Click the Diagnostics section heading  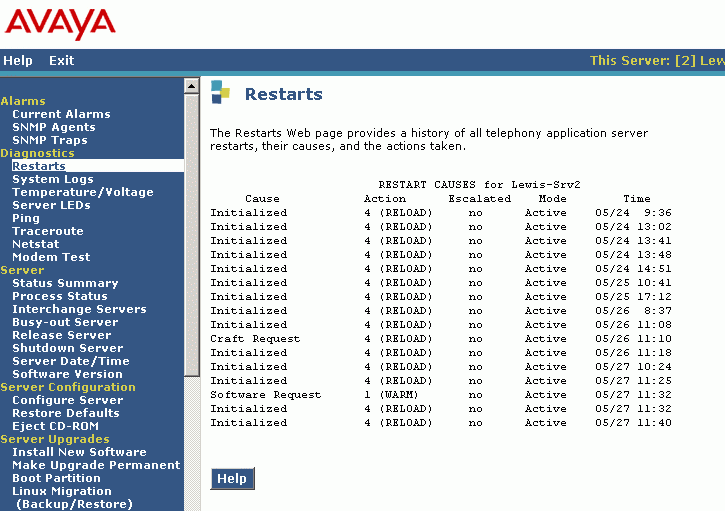37,153
